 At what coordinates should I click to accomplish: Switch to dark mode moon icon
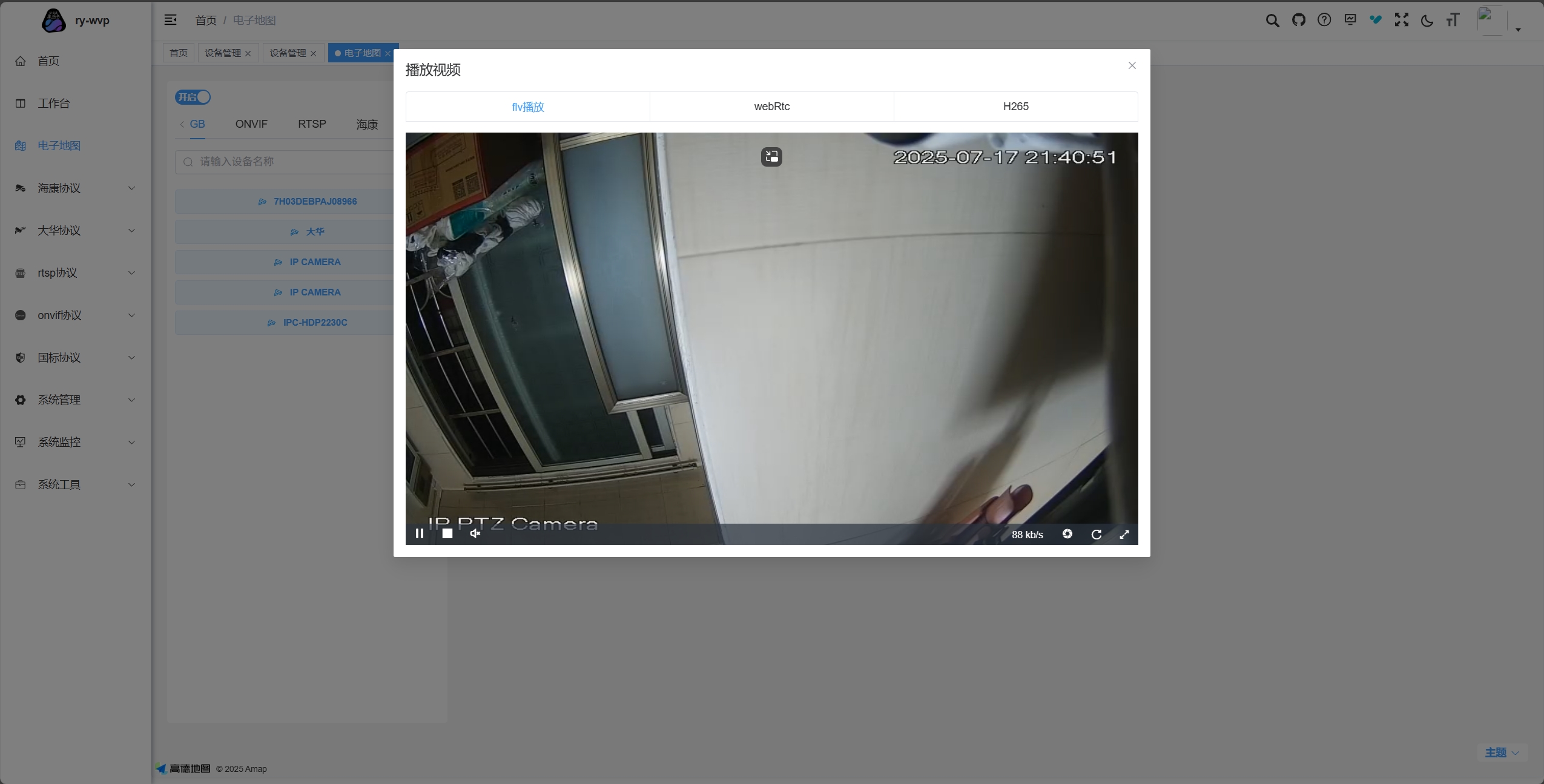[1427, 21]
